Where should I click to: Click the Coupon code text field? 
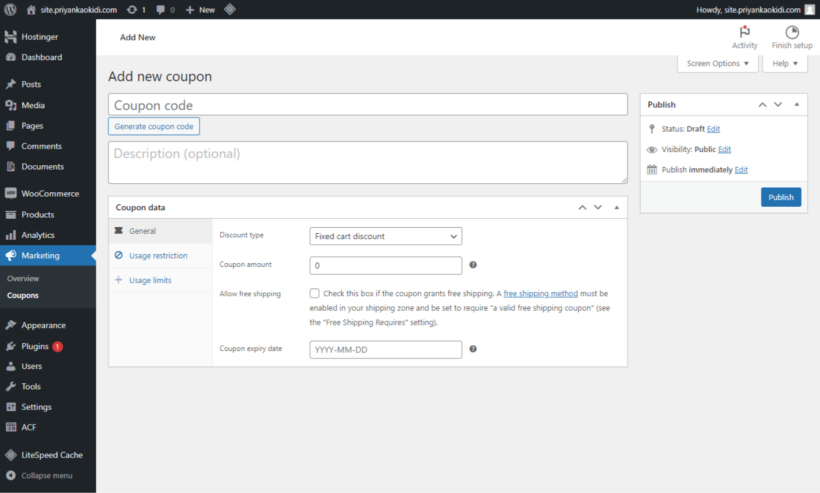368,105
